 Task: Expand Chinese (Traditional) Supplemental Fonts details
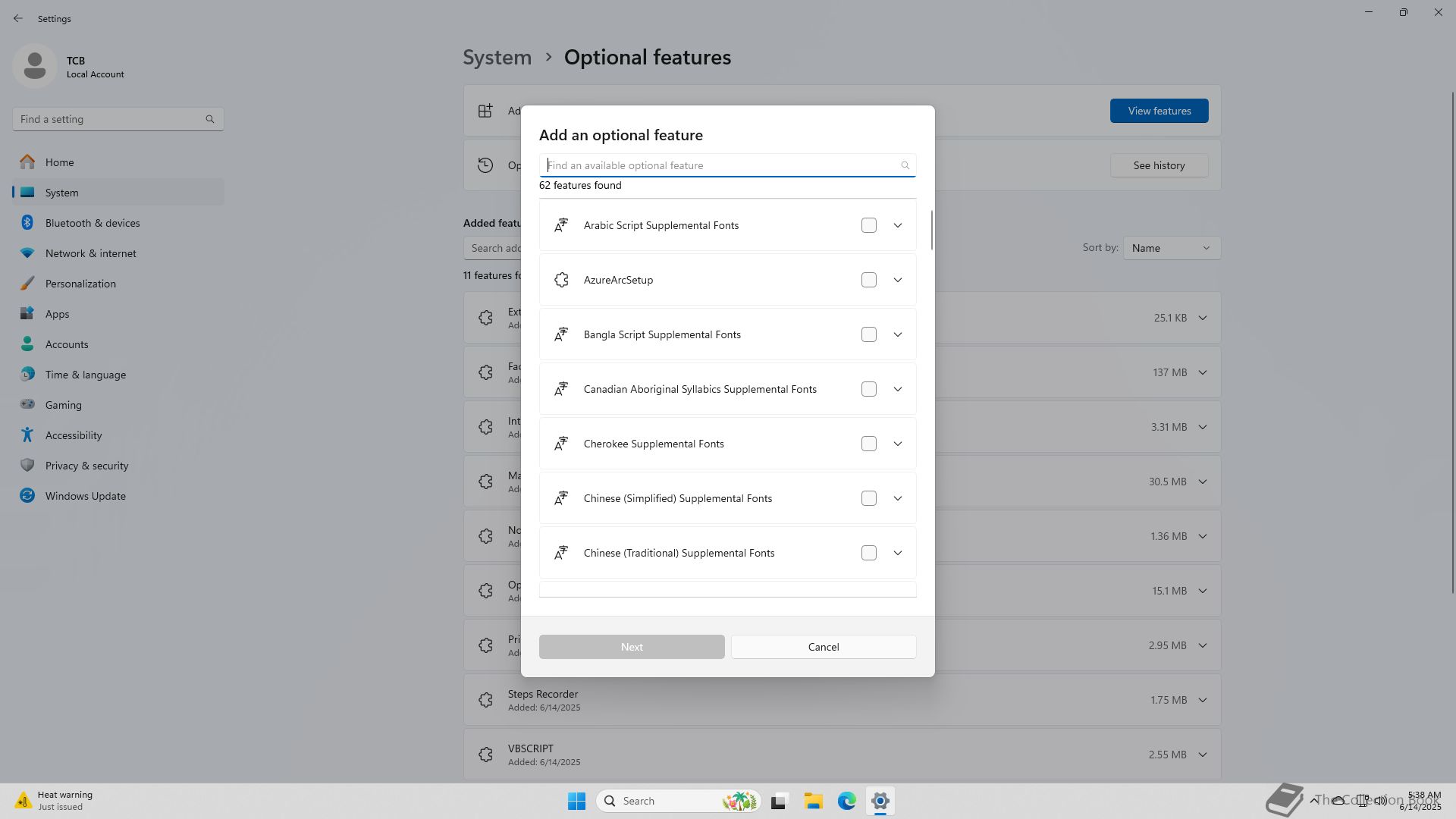point(898,553)
